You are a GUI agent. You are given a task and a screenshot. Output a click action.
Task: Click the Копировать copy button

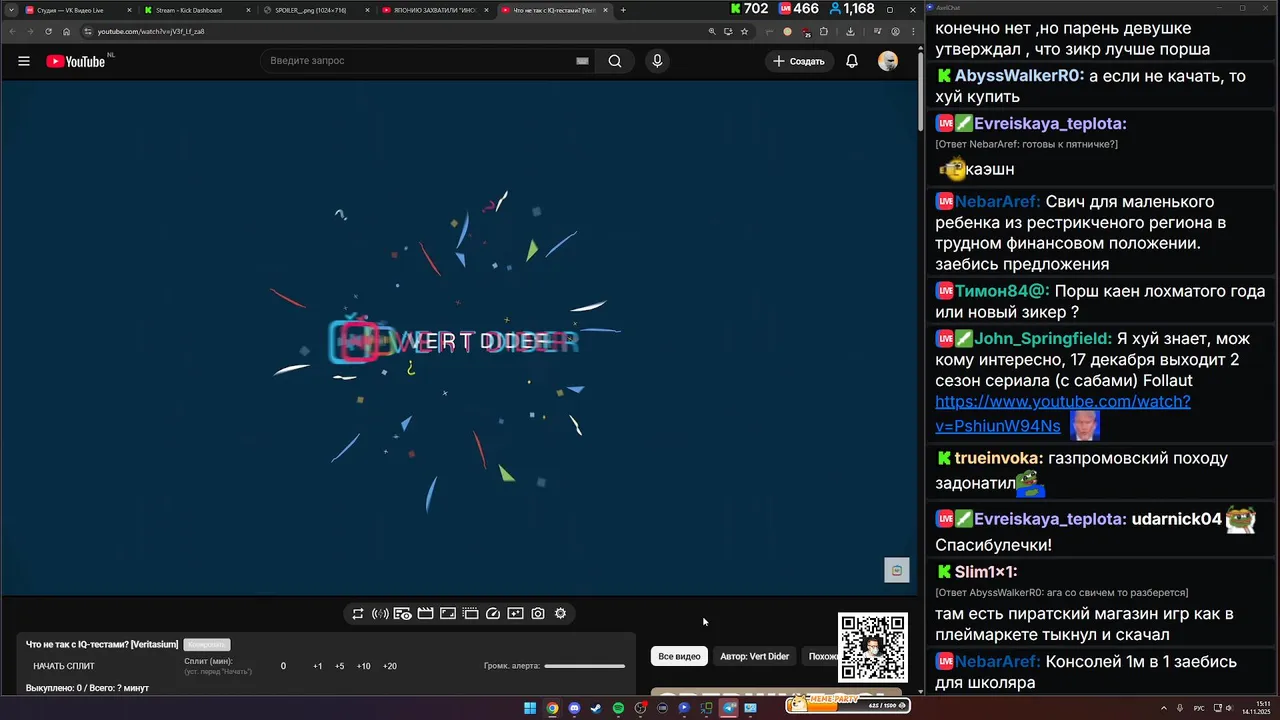coord(206,645)
